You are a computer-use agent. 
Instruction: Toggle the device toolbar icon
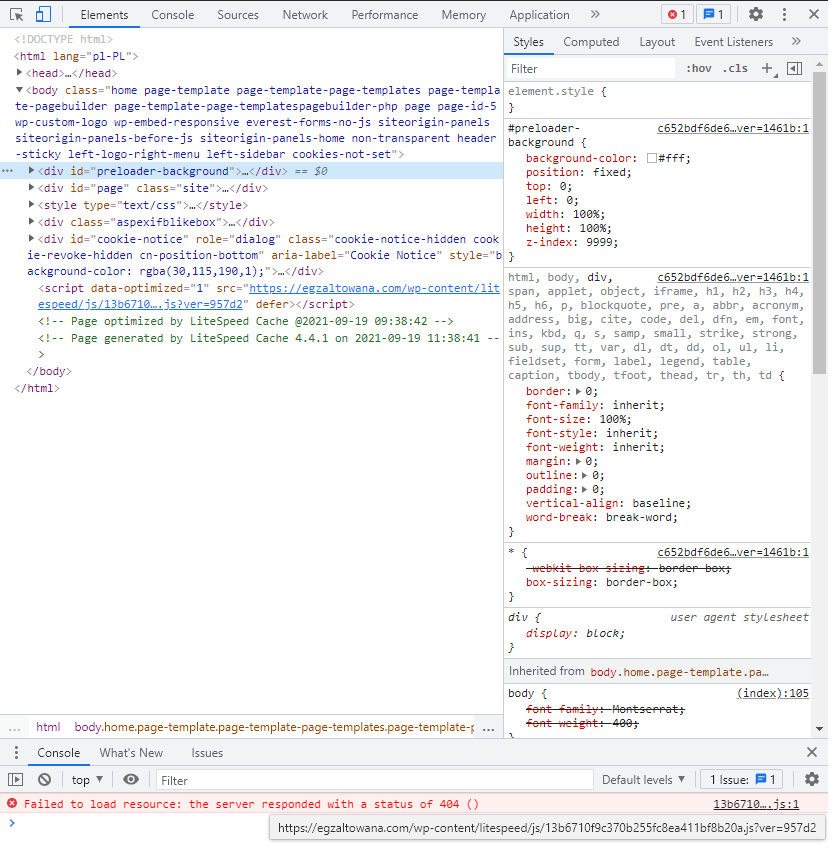43,14
